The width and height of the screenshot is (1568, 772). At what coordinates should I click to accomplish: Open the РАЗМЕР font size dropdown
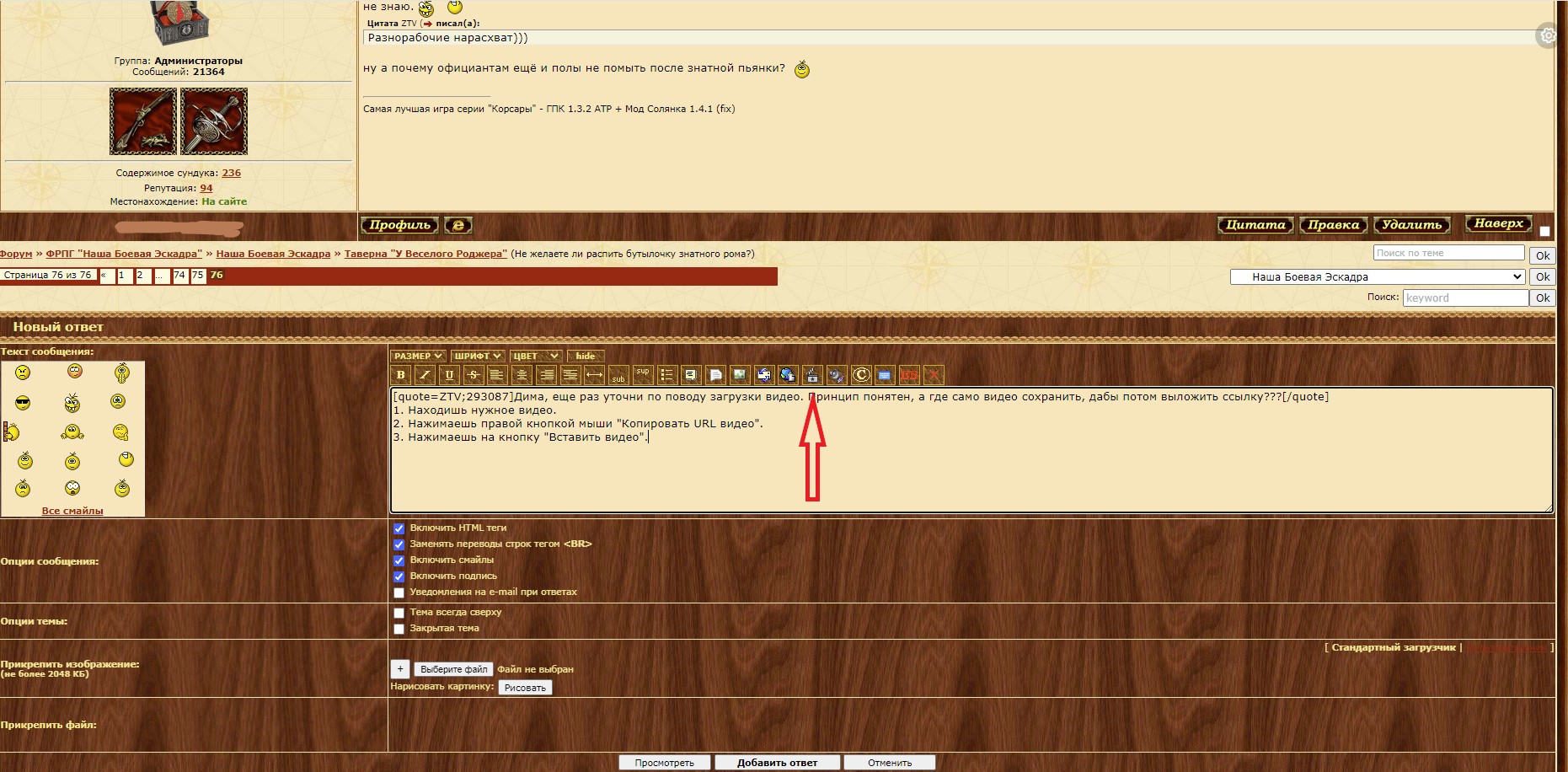pos(417,356)
